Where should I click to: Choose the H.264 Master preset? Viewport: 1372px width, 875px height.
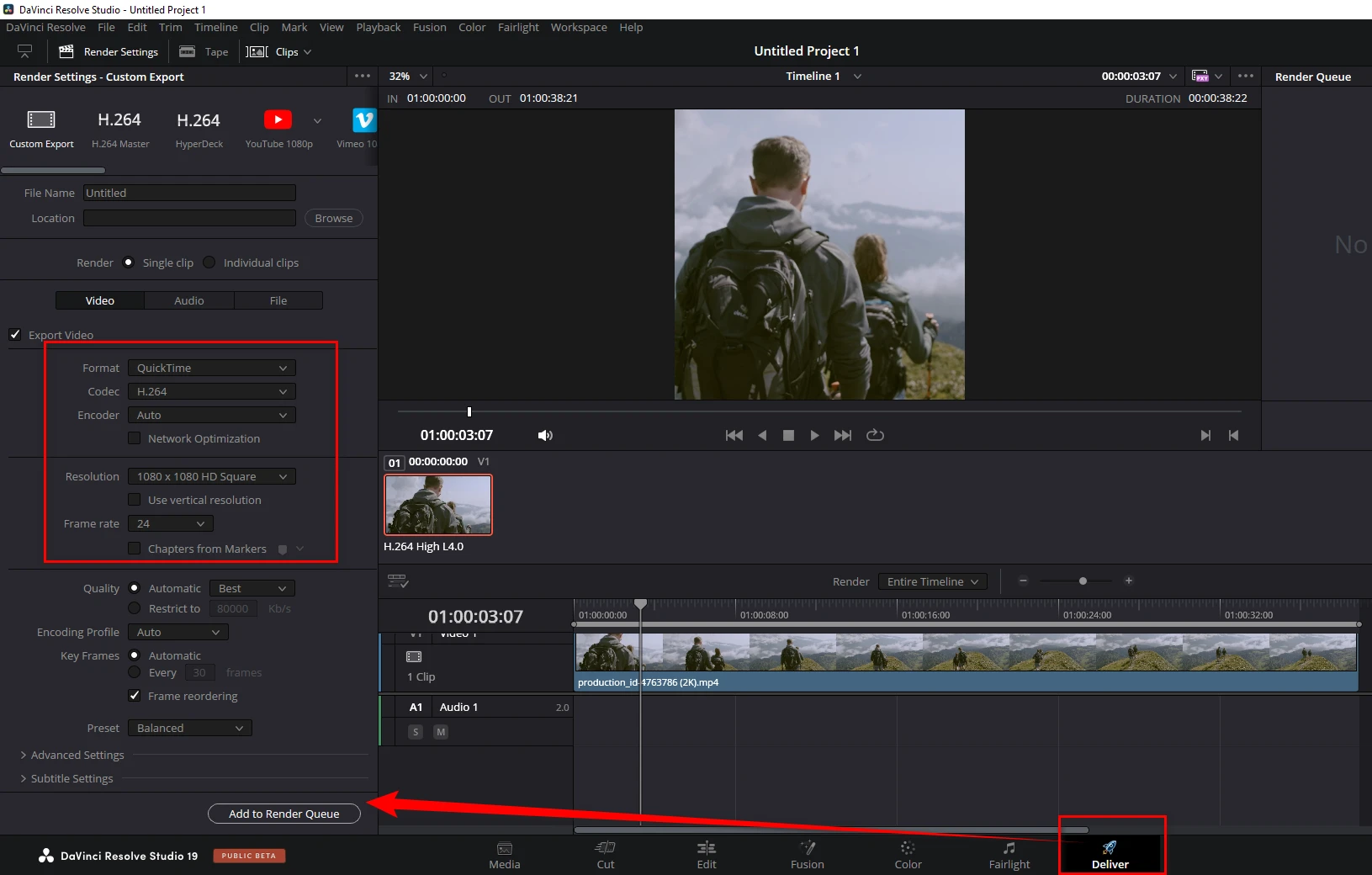tap(119, 120)
